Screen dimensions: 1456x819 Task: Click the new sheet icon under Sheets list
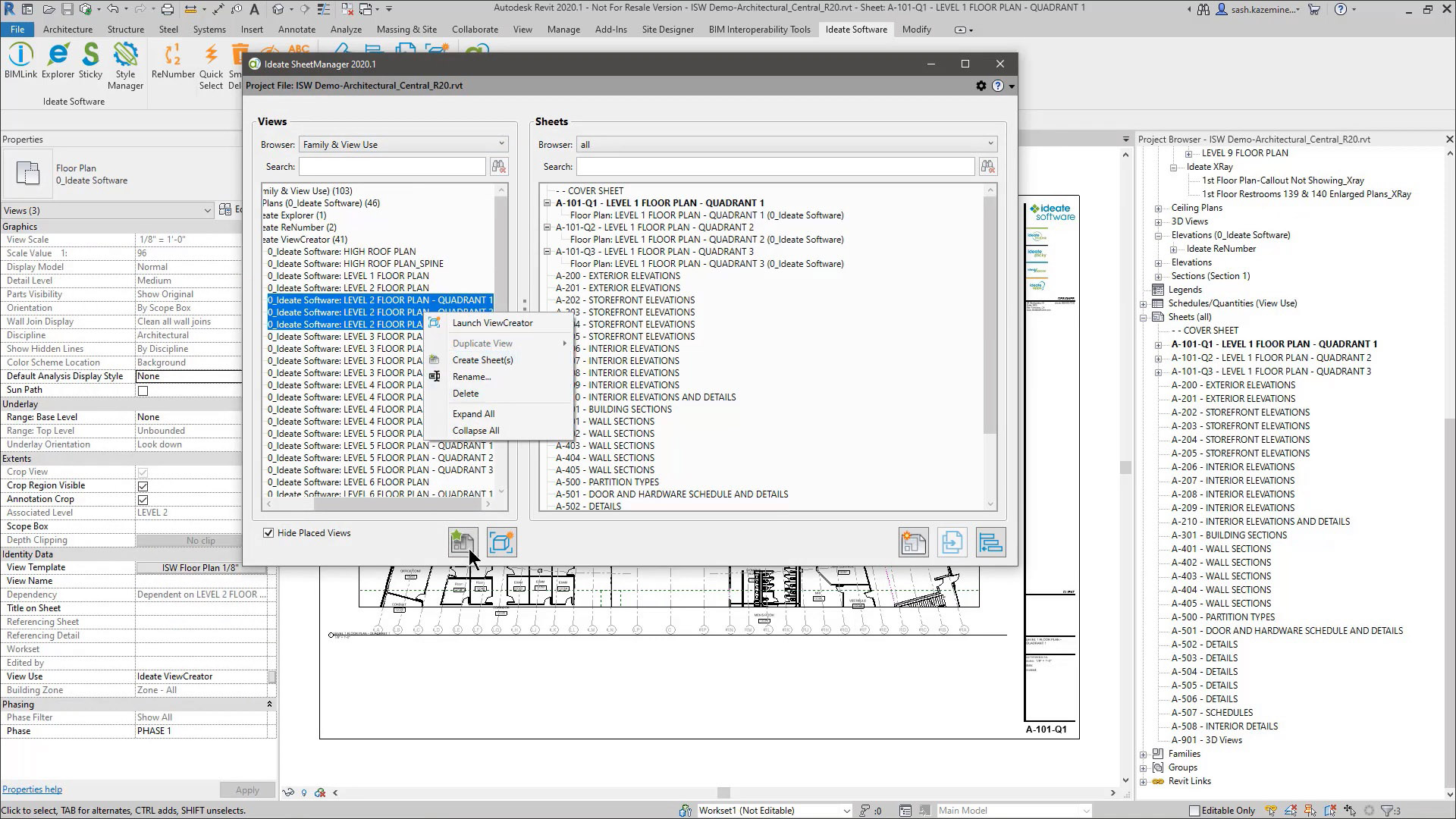(913, 542)
